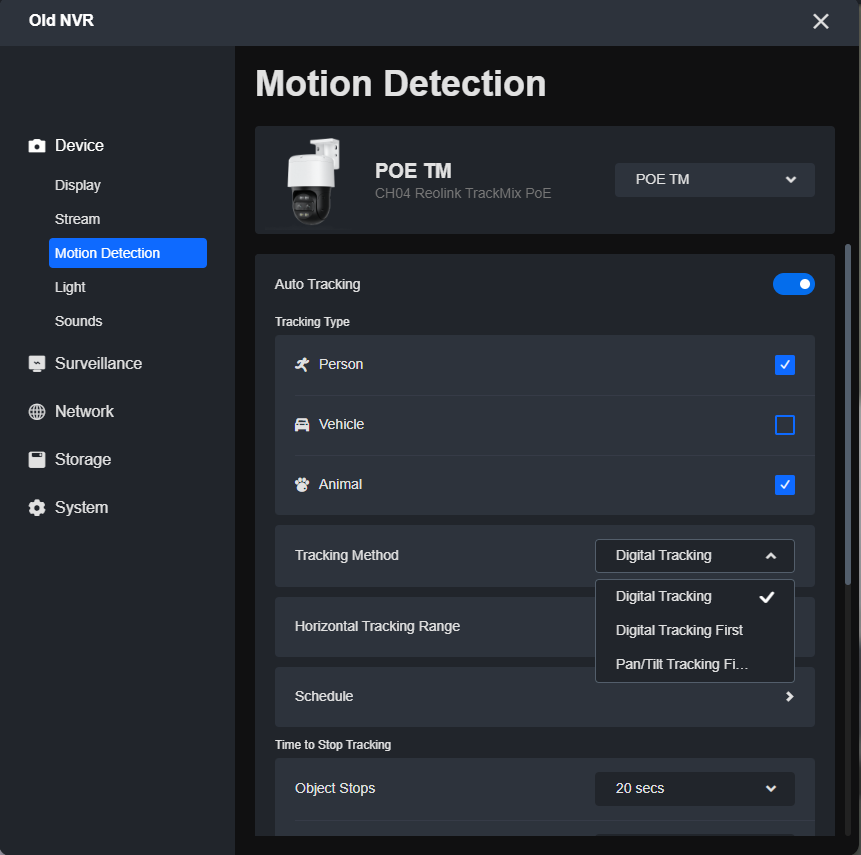Open the Sounds settings page
Viewport: 861px width, 855px height.
click(x=79, y=321)
